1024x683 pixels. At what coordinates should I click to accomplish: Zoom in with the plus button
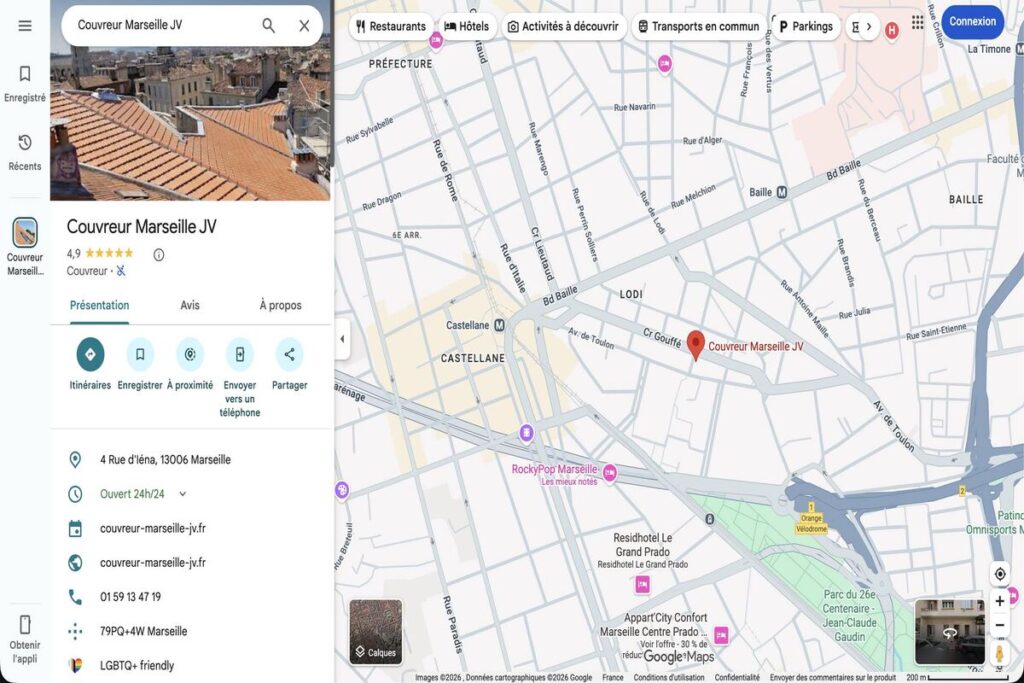point(1000,601)
